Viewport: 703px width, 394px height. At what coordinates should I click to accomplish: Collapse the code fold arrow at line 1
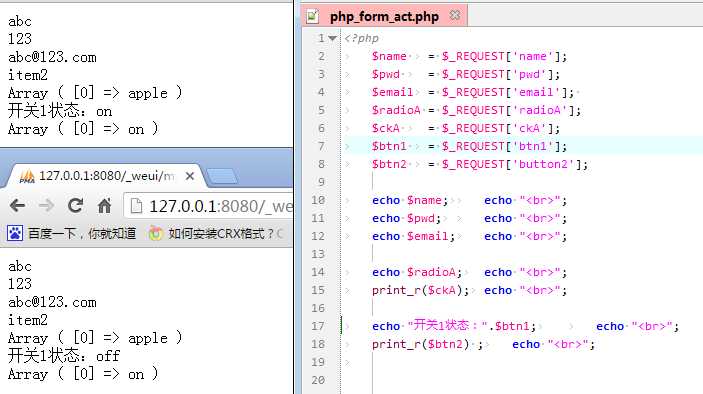(x=332, y=39)
